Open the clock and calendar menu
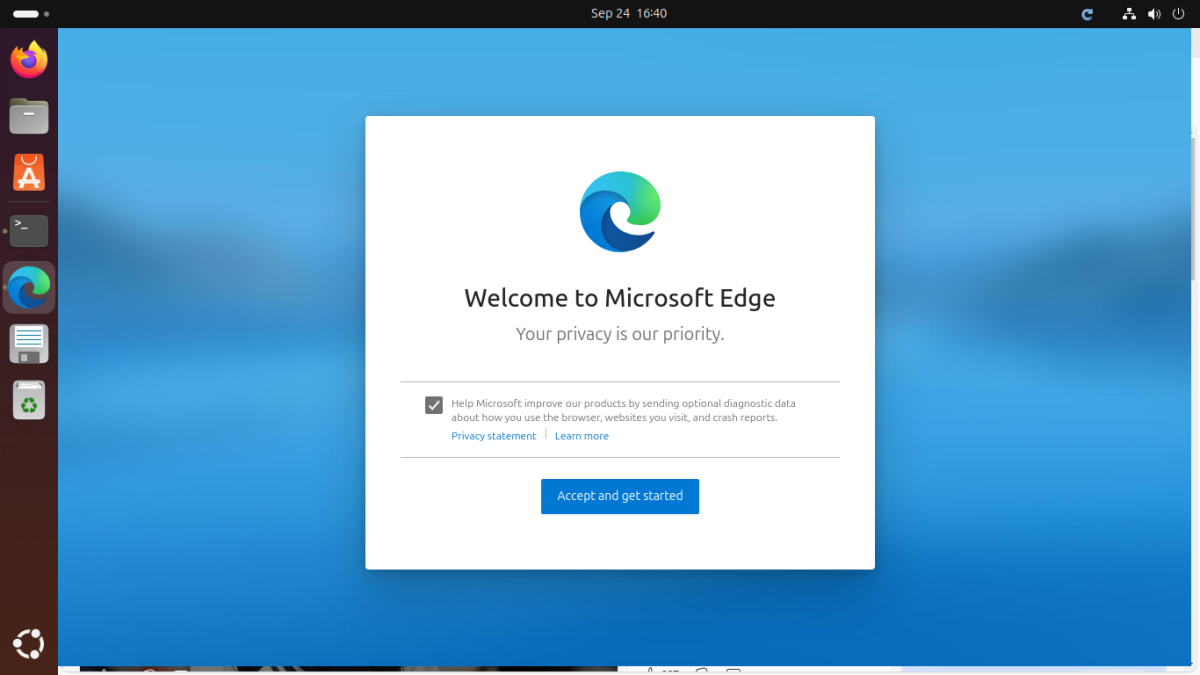This screenshot has height=675, width=1200. pos(628,14)
